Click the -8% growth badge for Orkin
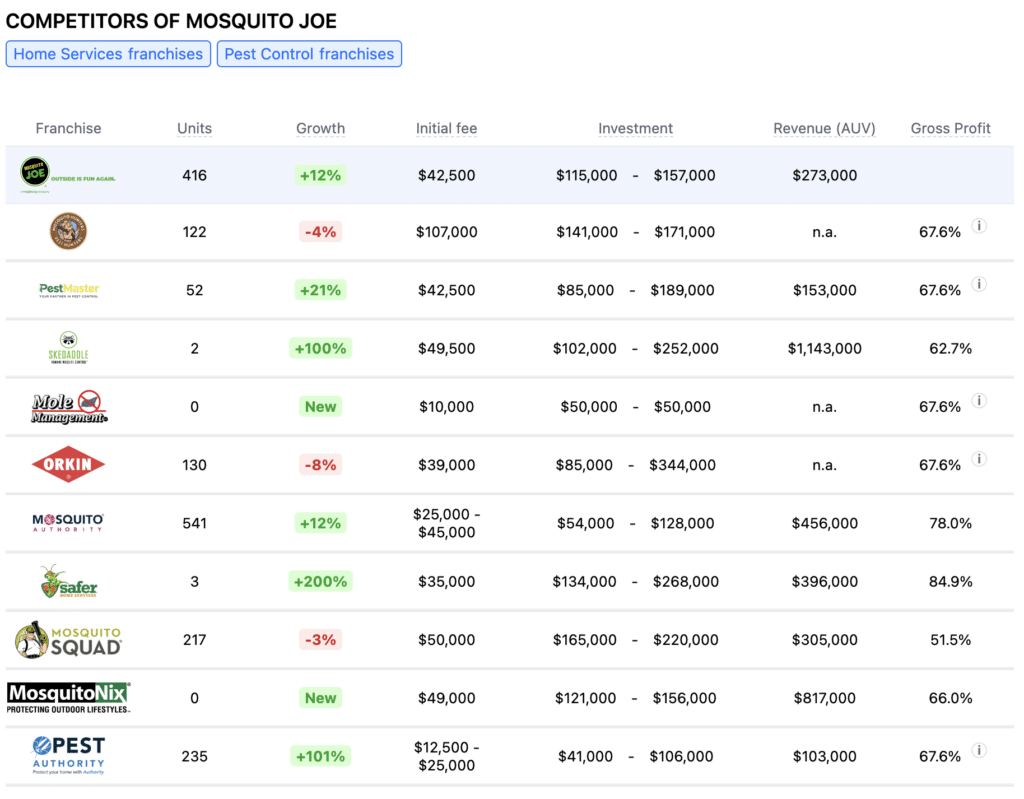 click(320, 465)
